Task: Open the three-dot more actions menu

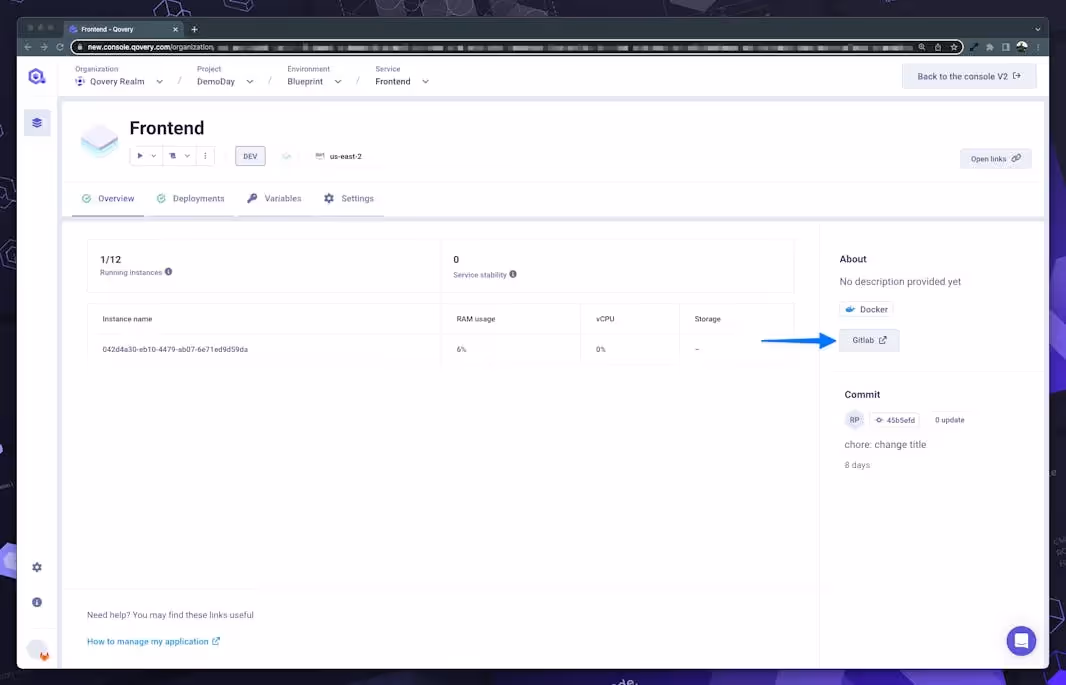Action: click(x=205, y=156)
